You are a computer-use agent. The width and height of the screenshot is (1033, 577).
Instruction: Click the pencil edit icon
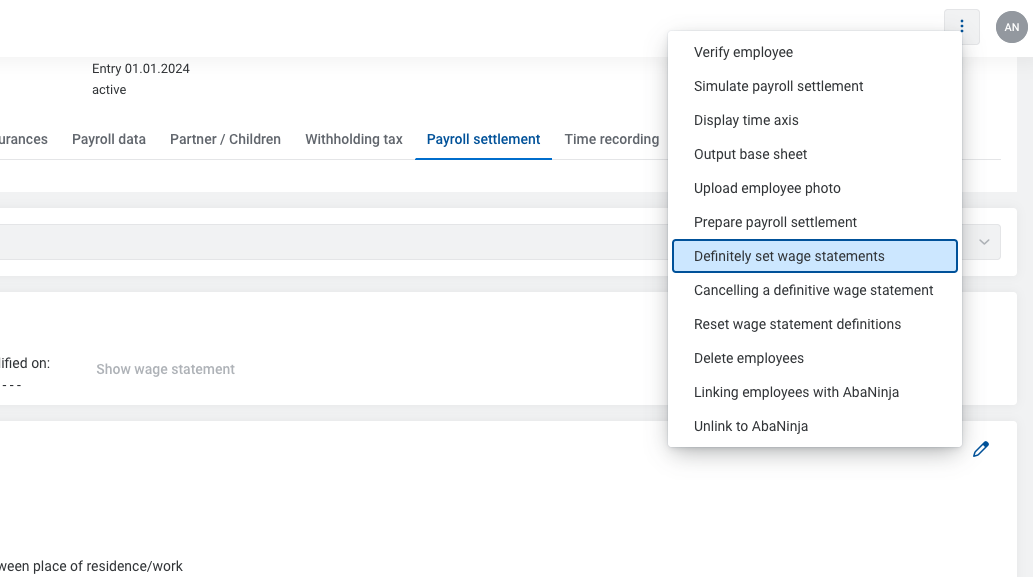(980, 449)
